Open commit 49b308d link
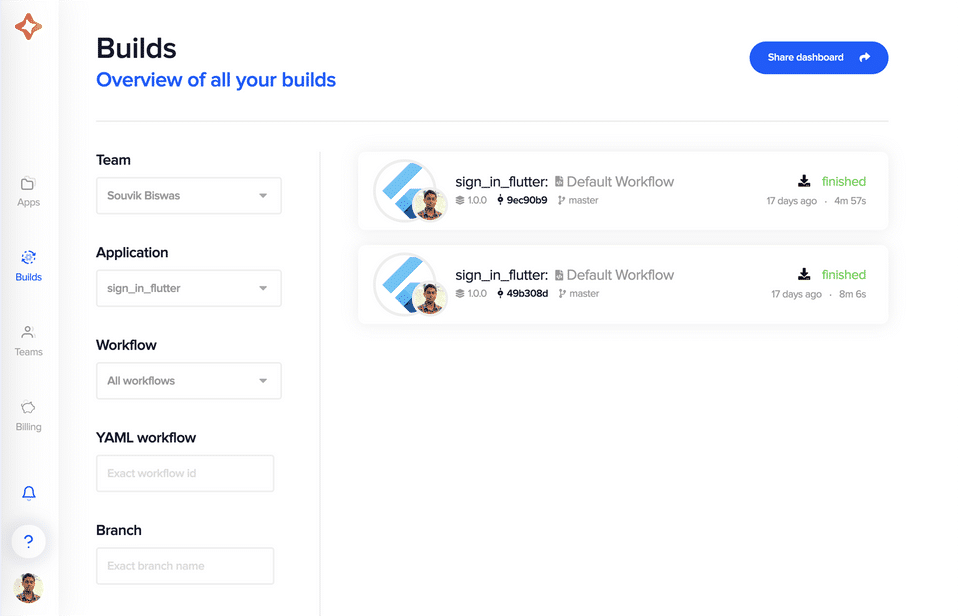The width and height of the screenshot is (960, 616). (x=526, y=294)
